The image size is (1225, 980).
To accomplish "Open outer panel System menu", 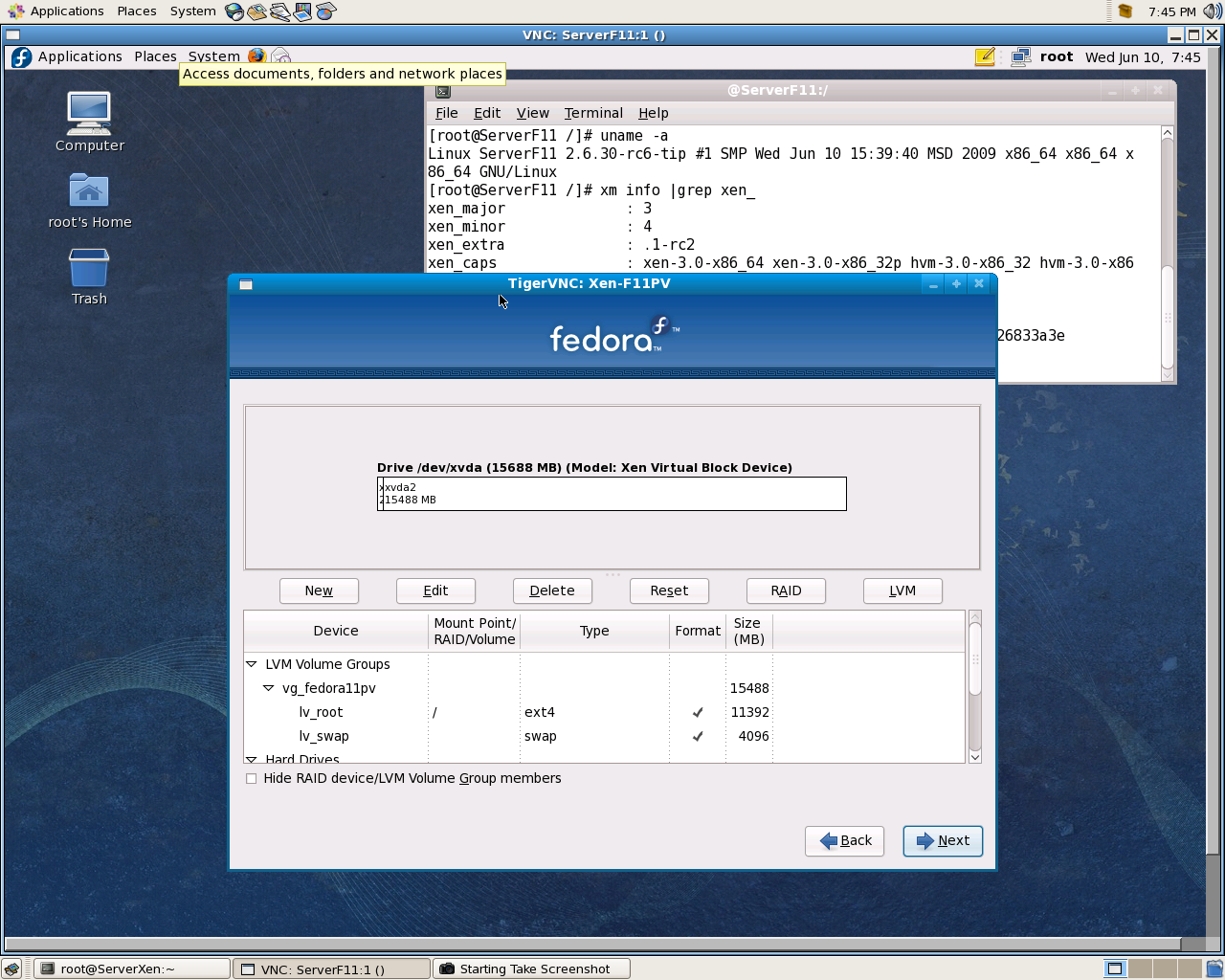I will tap(193, 11).
